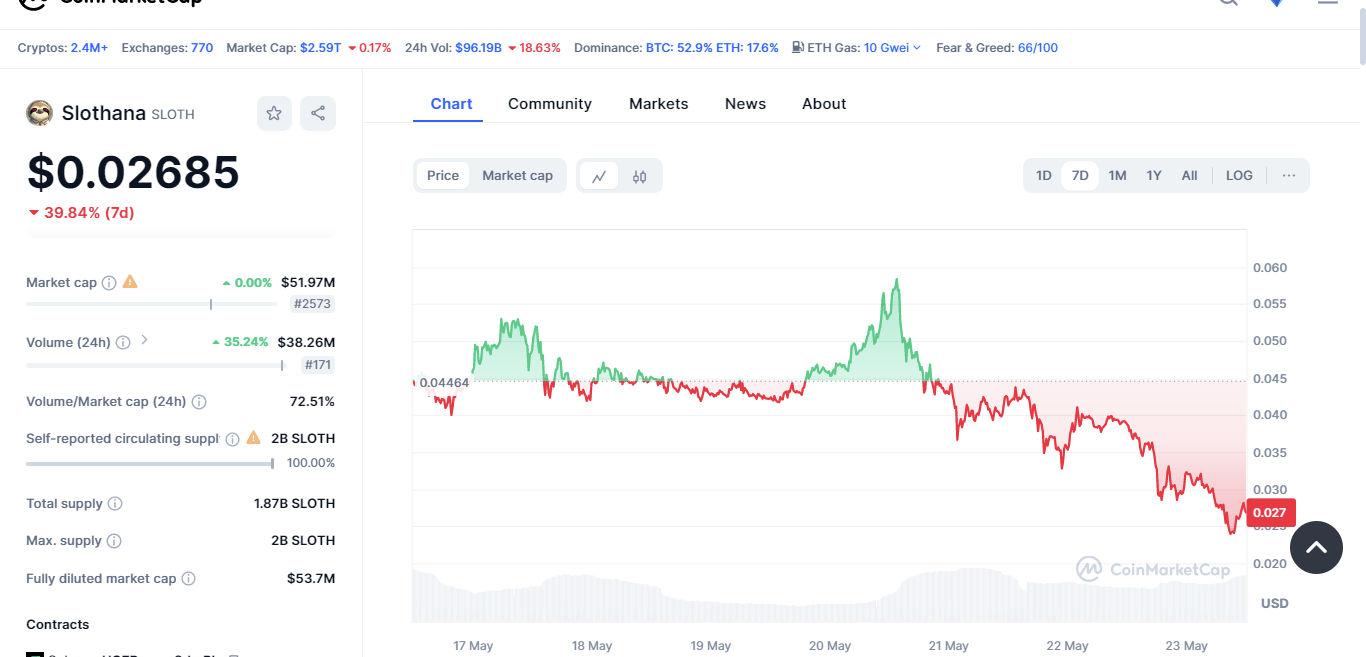Screen dimensions: 1366x657
Task: Click the Market cap warning triangle
Action: click(x=130, y=282)
